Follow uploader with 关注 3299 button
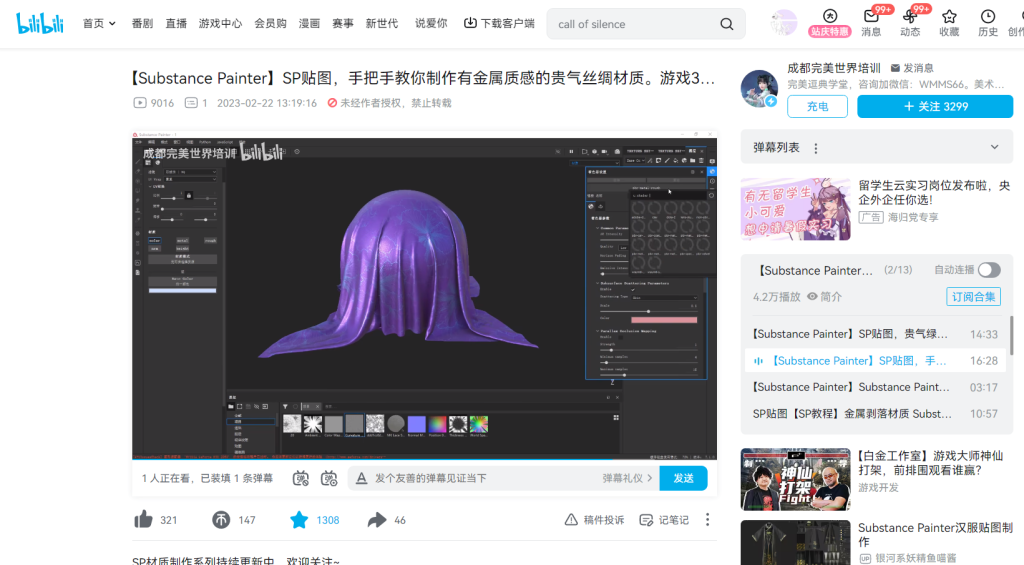Image resolution: width=1024 pixels, height=565 pixels. 935,106
